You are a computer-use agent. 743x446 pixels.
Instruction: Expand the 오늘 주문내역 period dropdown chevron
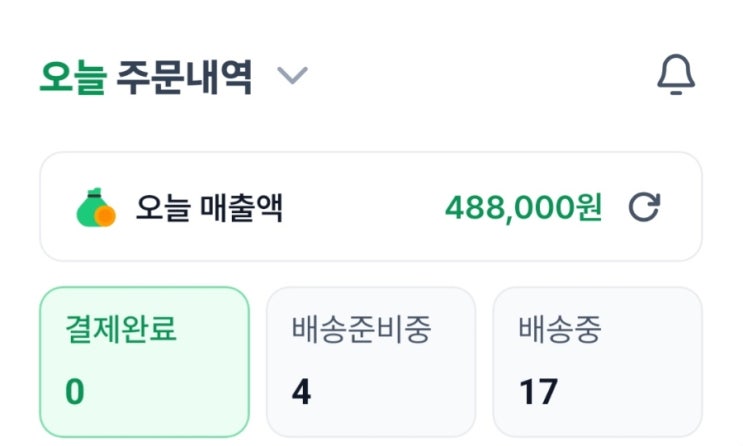[x=292, y=76]
